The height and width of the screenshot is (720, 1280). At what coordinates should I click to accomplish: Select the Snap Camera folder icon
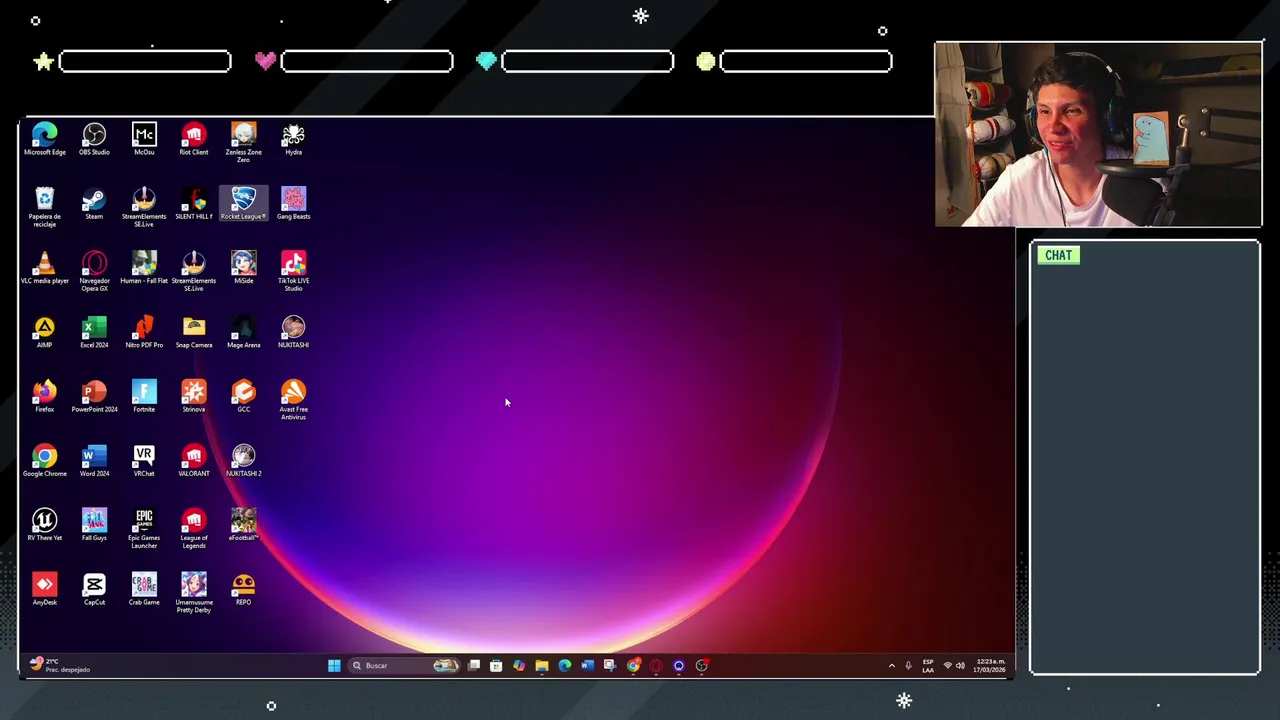click(194, 332)
